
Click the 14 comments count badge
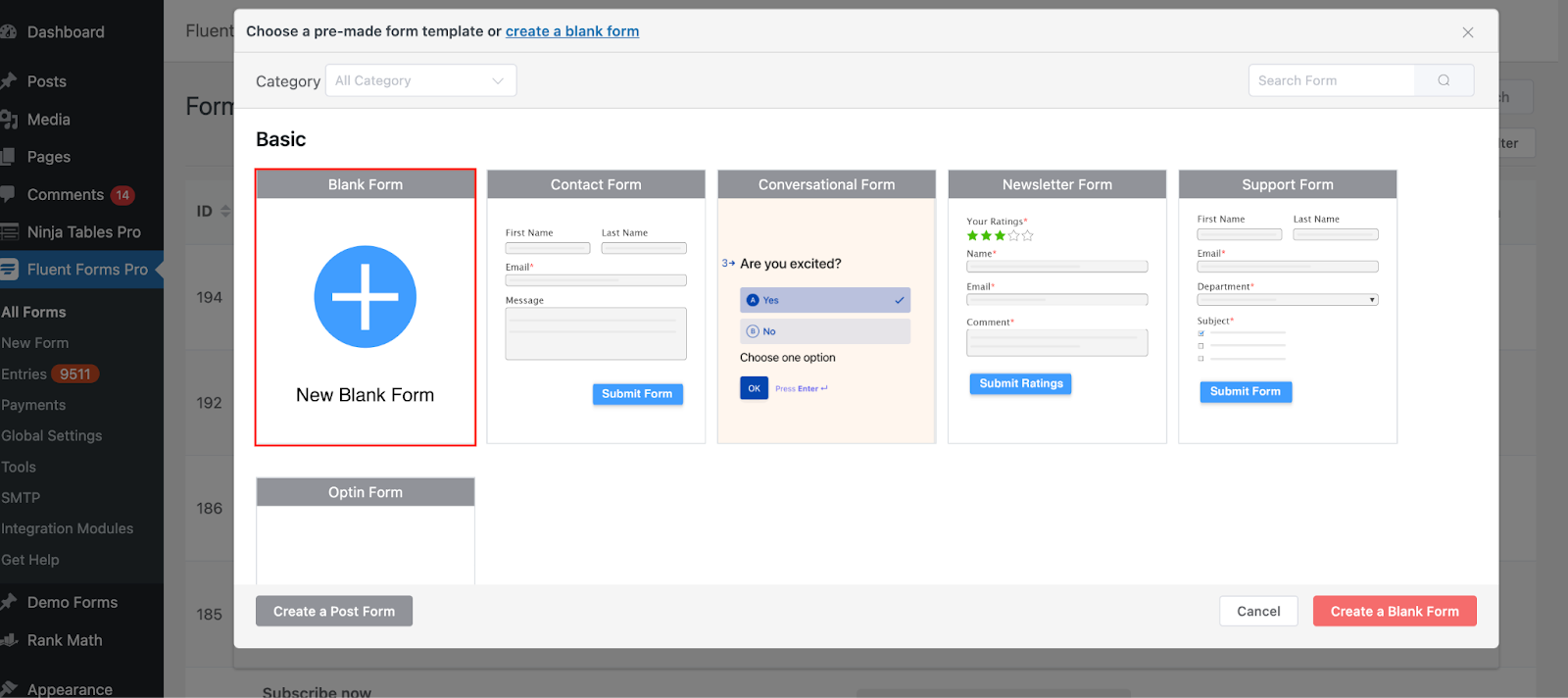(122, 195)
